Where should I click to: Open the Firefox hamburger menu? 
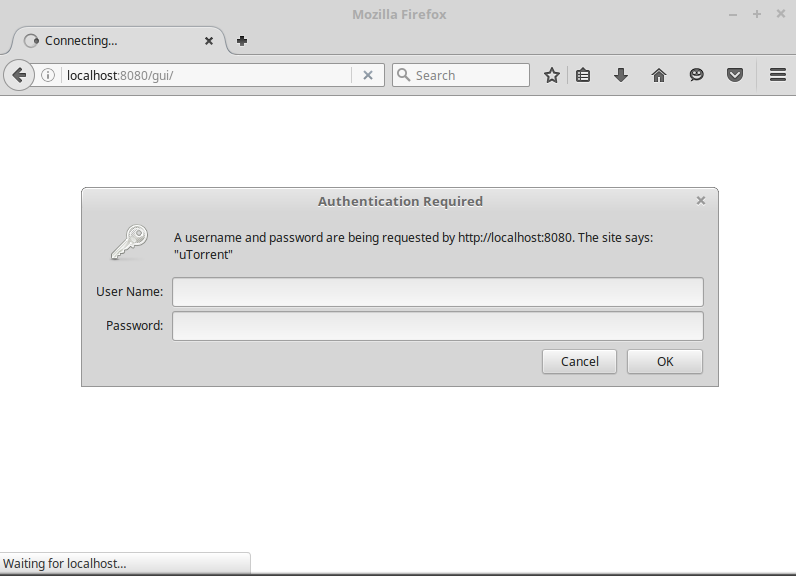[x=778, y=75]
